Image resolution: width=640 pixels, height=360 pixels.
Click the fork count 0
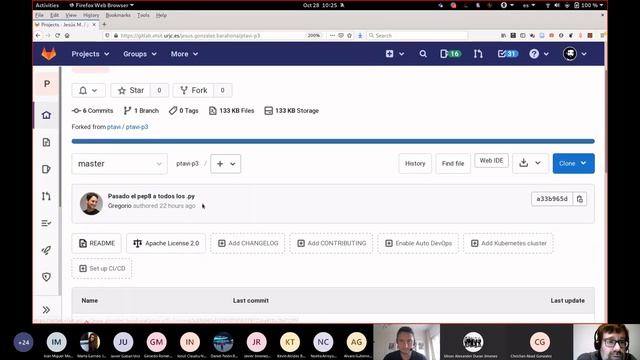tap(222, 90)
